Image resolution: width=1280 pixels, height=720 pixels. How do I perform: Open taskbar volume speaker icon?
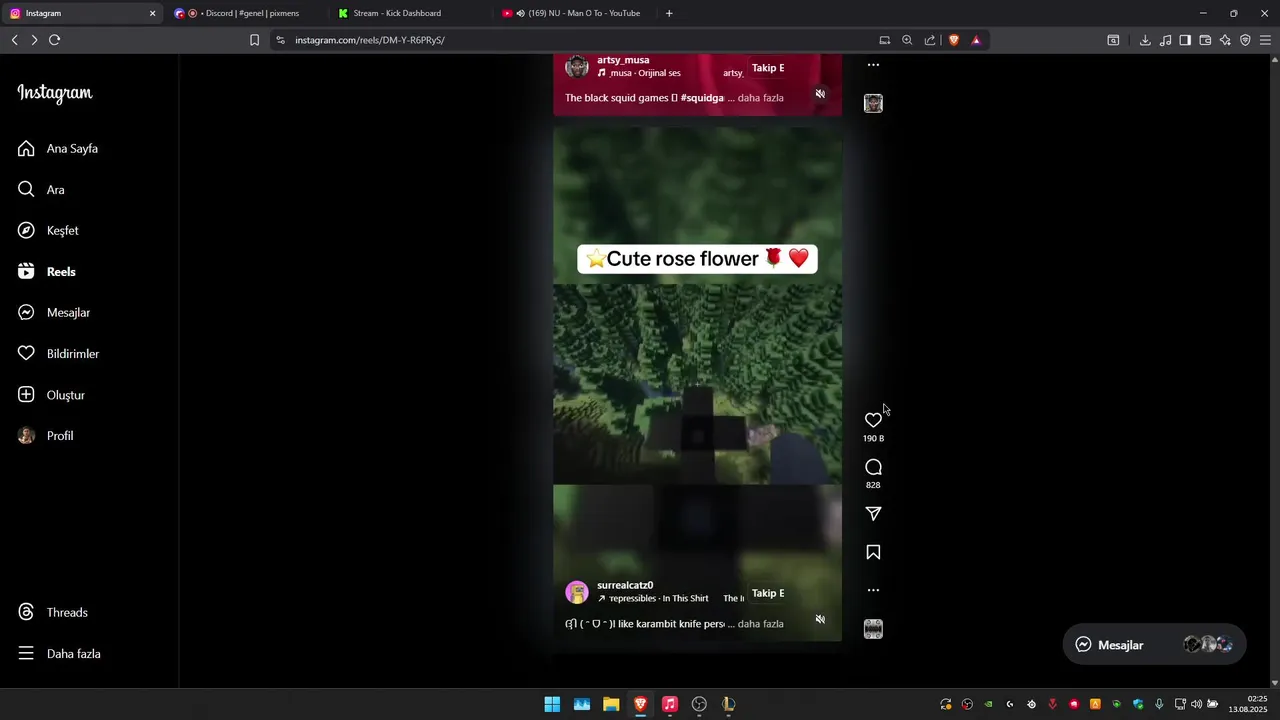(1196, 704)
